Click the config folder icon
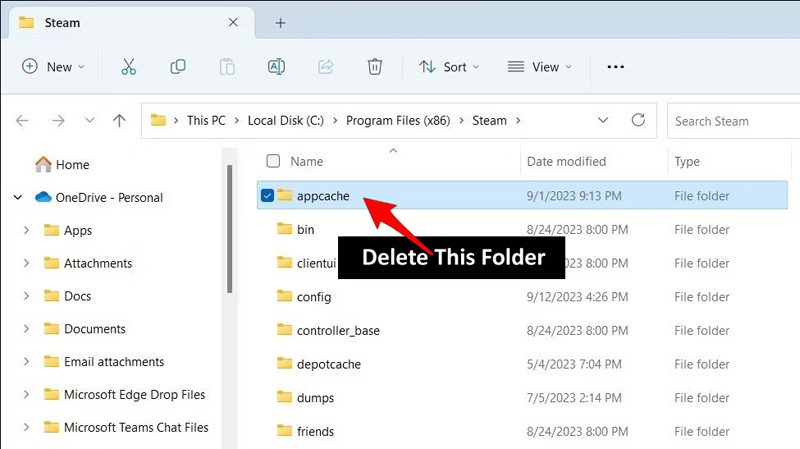 [x=284, y=296]
